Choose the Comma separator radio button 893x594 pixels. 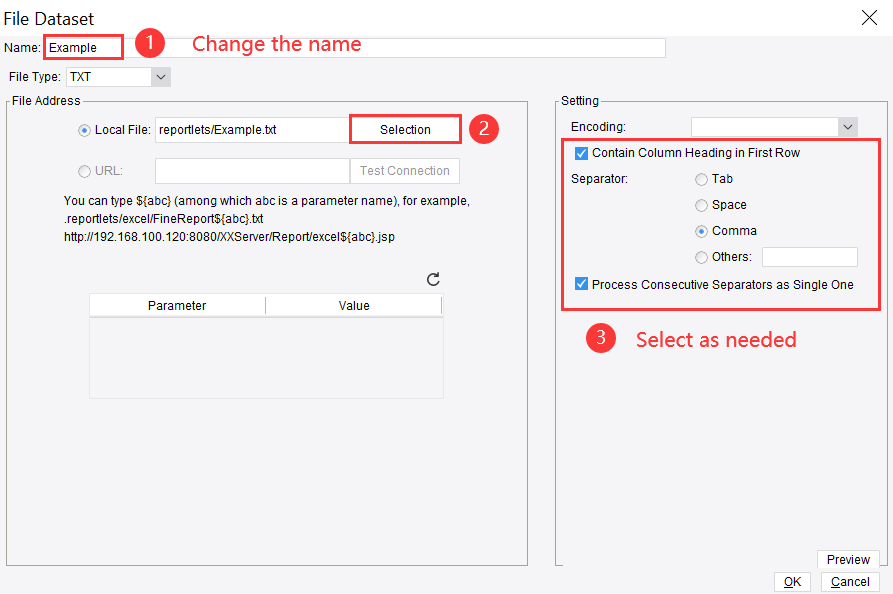point(702,231)
